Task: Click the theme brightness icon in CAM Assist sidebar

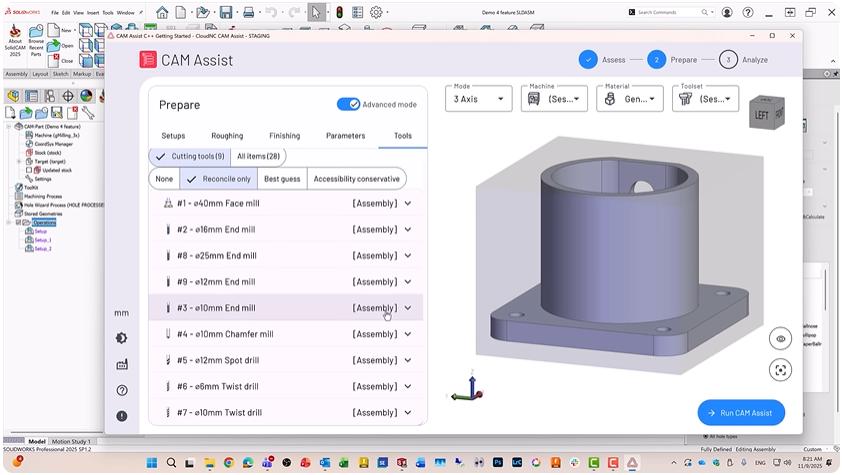Action: pyautogui.click(x=121, y=339)
